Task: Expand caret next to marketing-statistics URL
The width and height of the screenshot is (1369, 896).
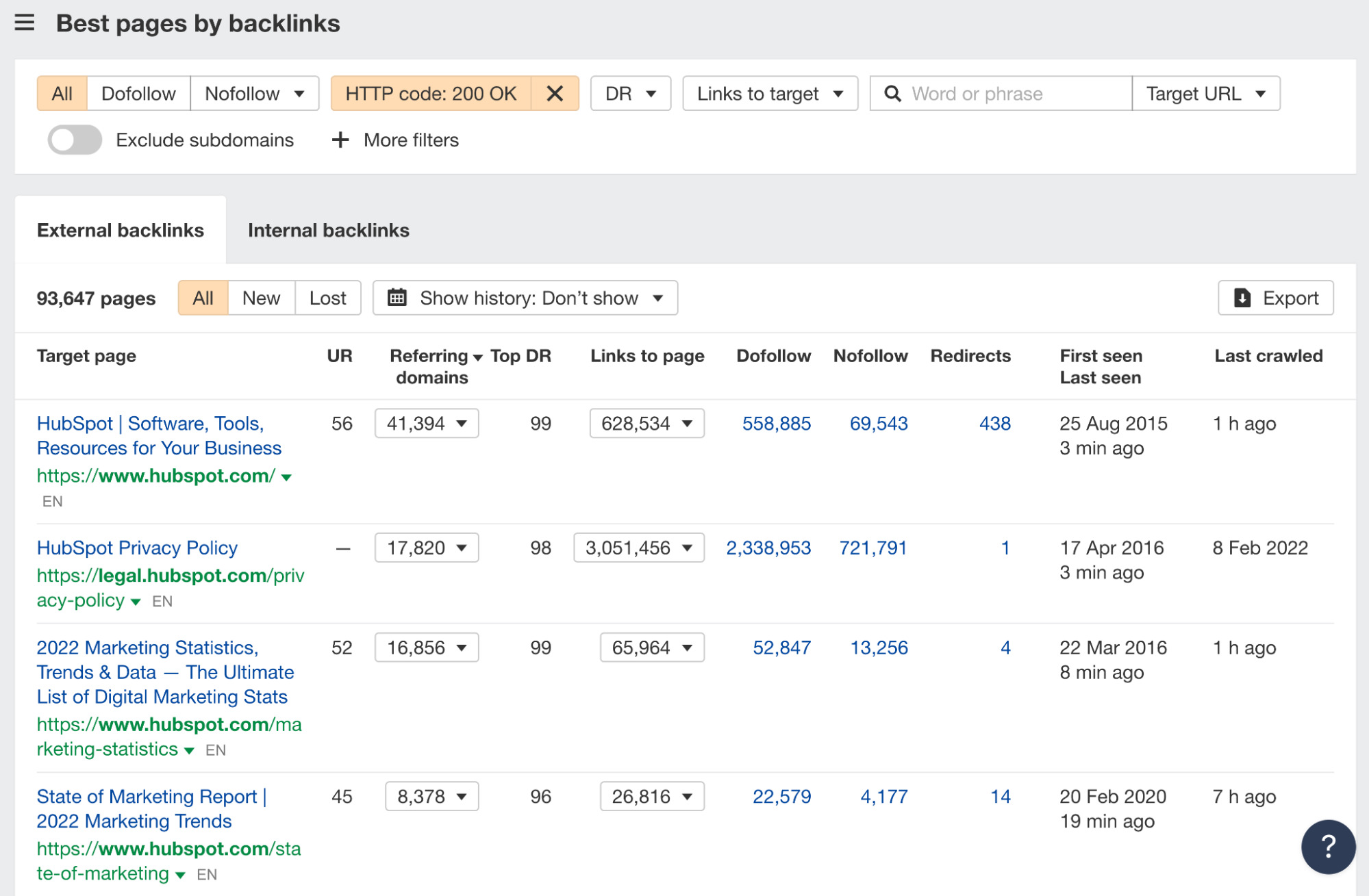Action: [x=189, y=751]
